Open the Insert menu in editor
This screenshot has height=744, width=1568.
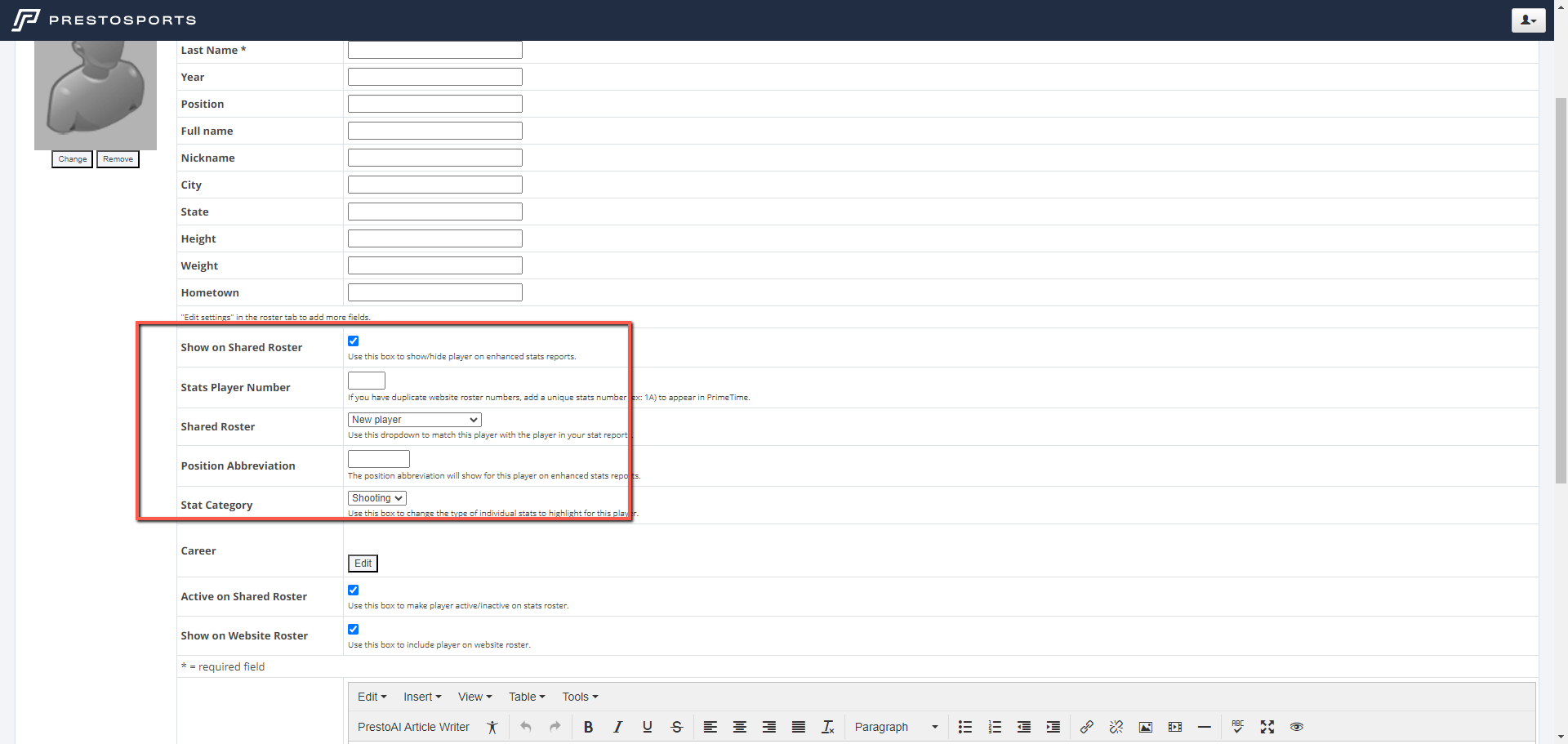tap(421, 697)
